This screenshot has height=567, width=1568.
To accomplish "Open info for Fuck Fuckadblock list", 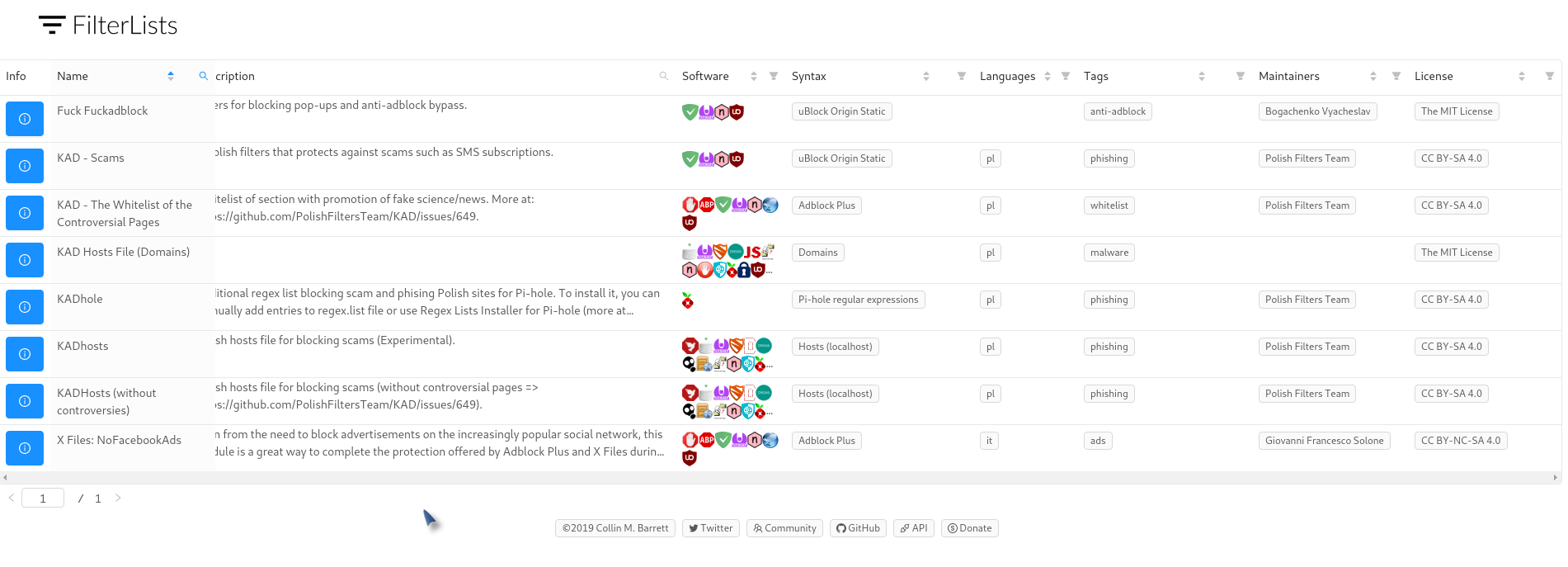I will click(x=25, y=119).
